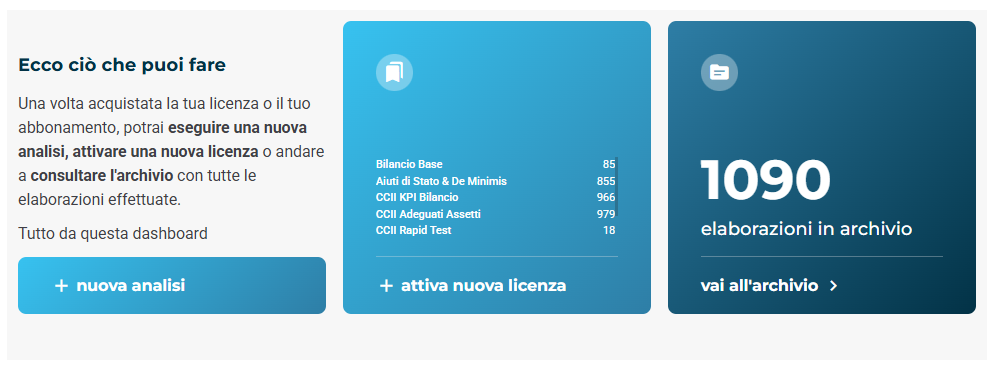Click the license list scrollbar
Screen dimensions: 992x366
[617, 185]
